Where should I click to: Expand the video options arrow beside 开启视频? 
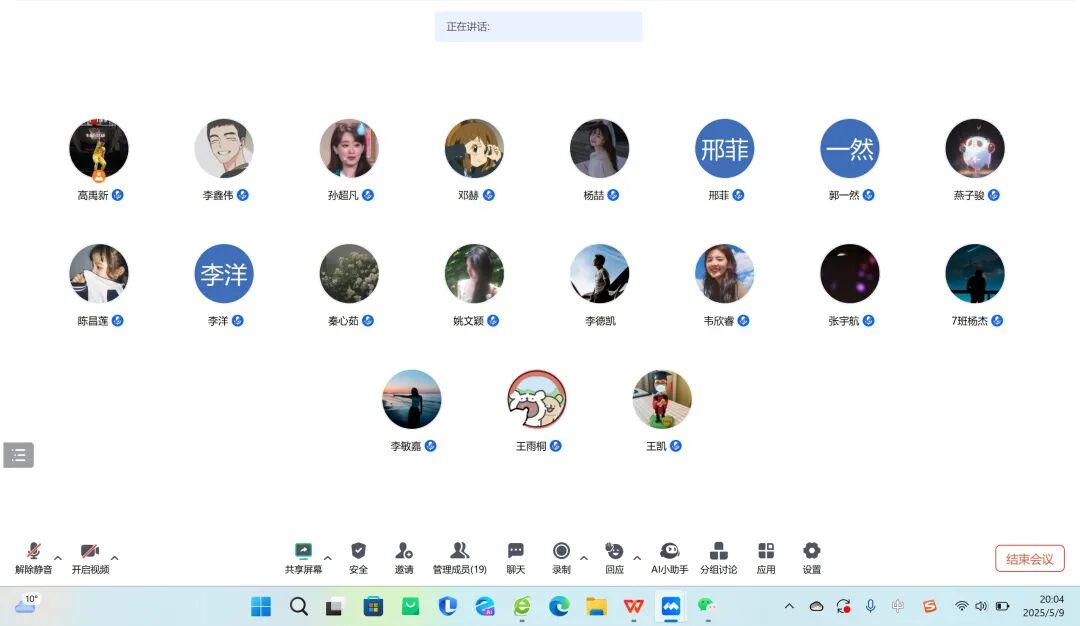114,558
